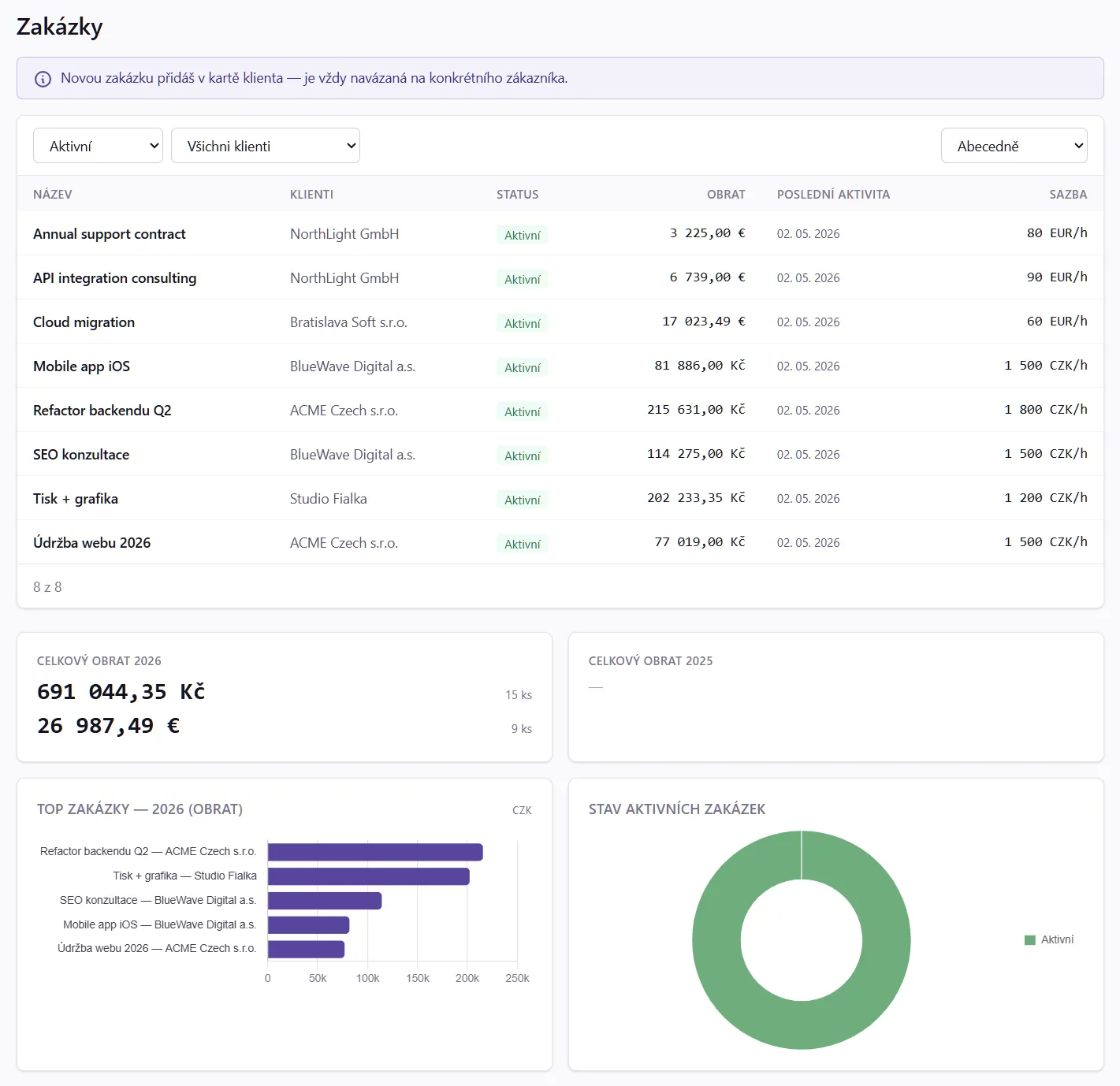Click rate 80 EUR/h

click(x=1057, y=233)
